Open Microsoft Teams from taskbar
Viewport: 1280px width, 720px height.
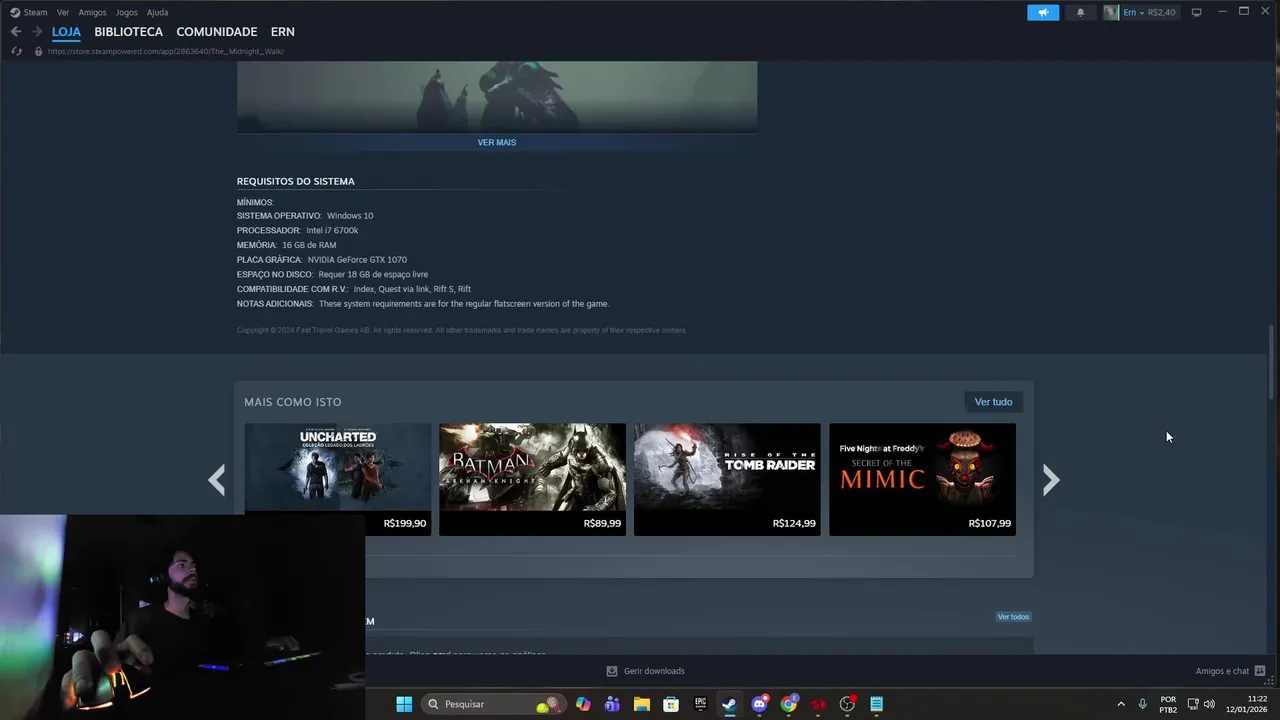[612, 704]
